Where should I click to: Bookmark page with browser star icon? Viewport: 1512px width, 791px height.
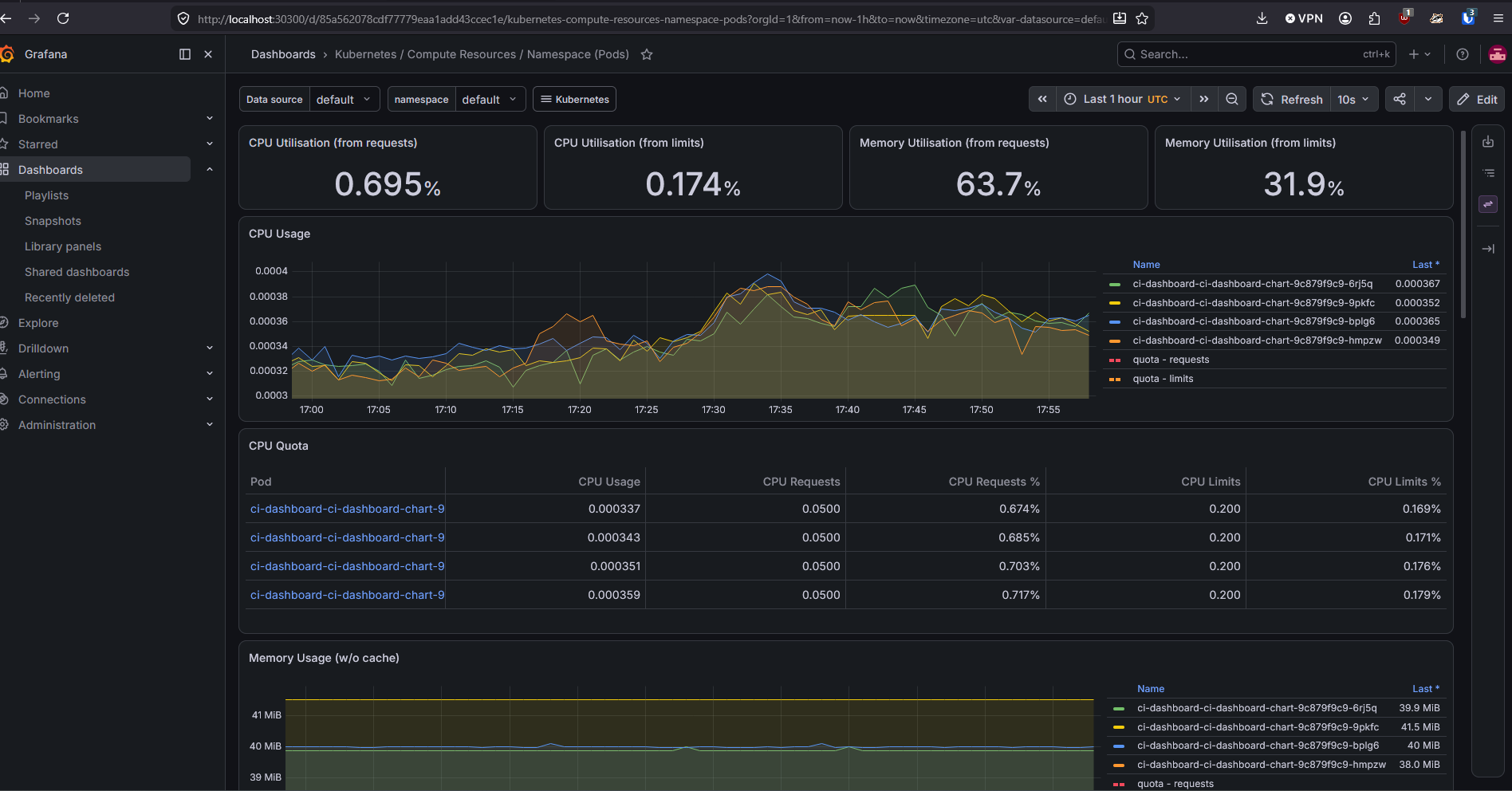coord(1142,18)
